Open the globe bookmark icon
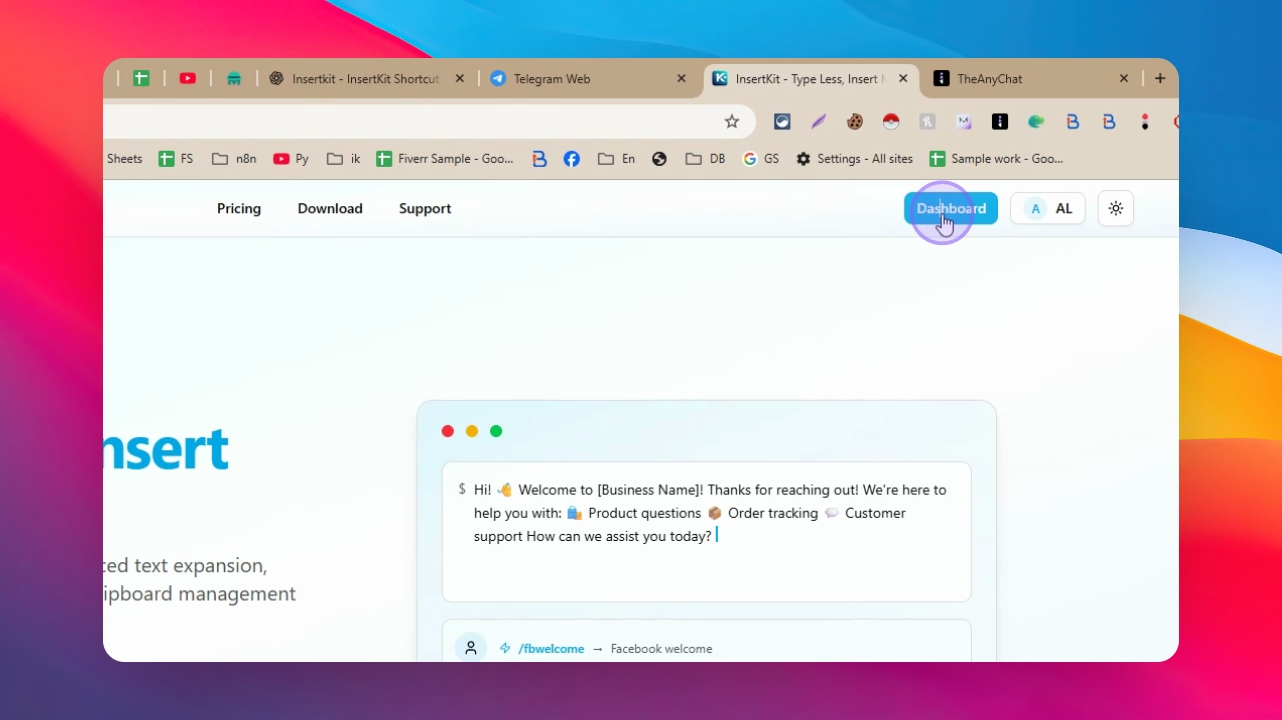Viewport: 1282px width, 720px height. (659, 158)
